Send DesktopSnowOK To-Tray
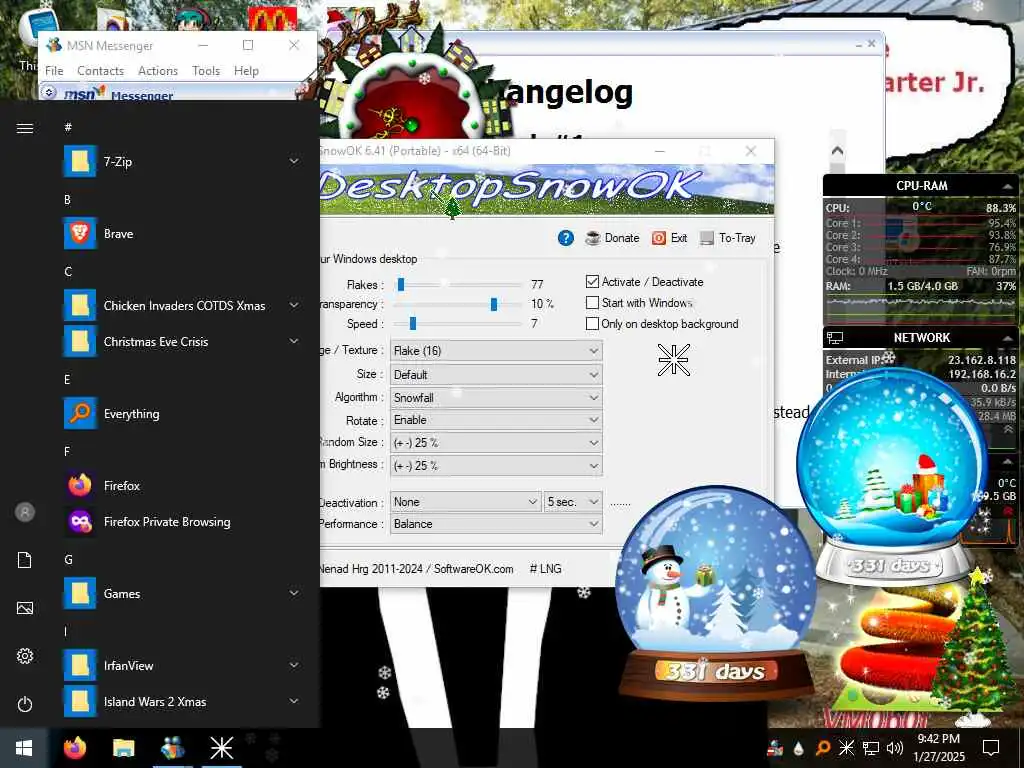The width and height of the screenshot is (1024, 768). coord(728,238)
